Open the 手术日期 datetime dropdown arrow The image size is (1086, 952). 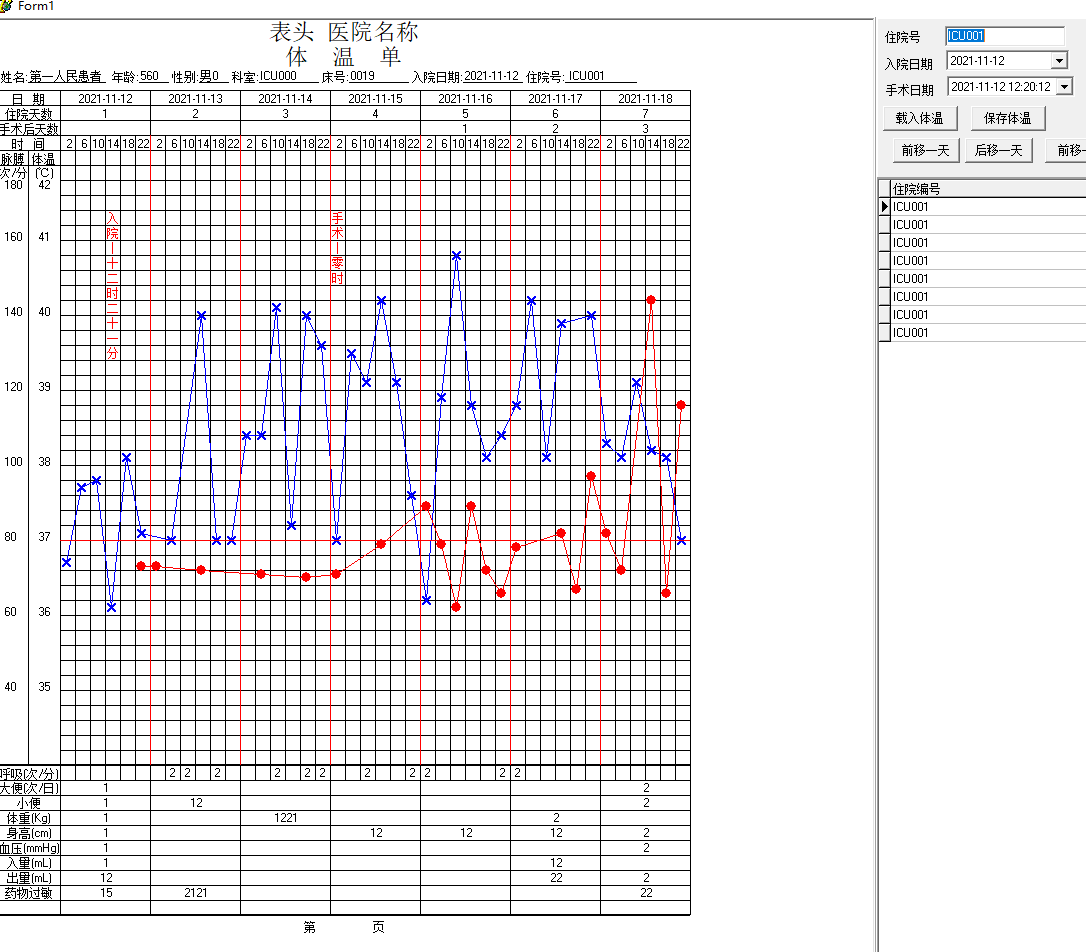(1065, 87)
